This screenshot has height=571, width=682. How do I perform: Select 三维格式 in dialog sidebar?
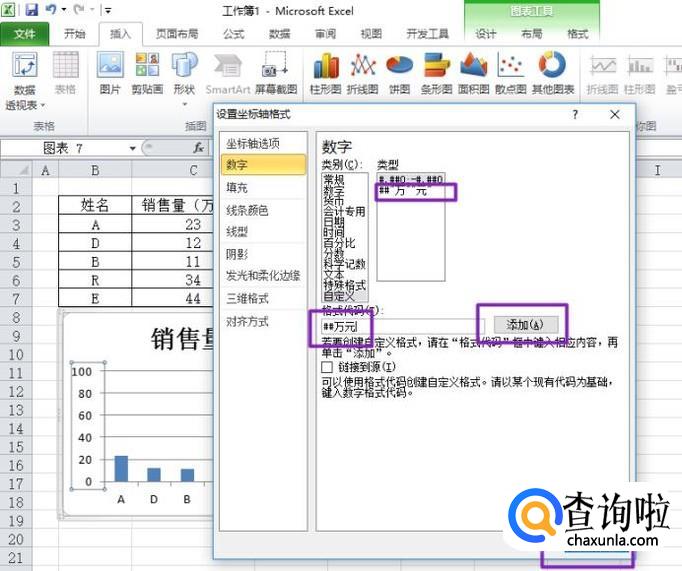pyautogui.click(x=263, y=298)
